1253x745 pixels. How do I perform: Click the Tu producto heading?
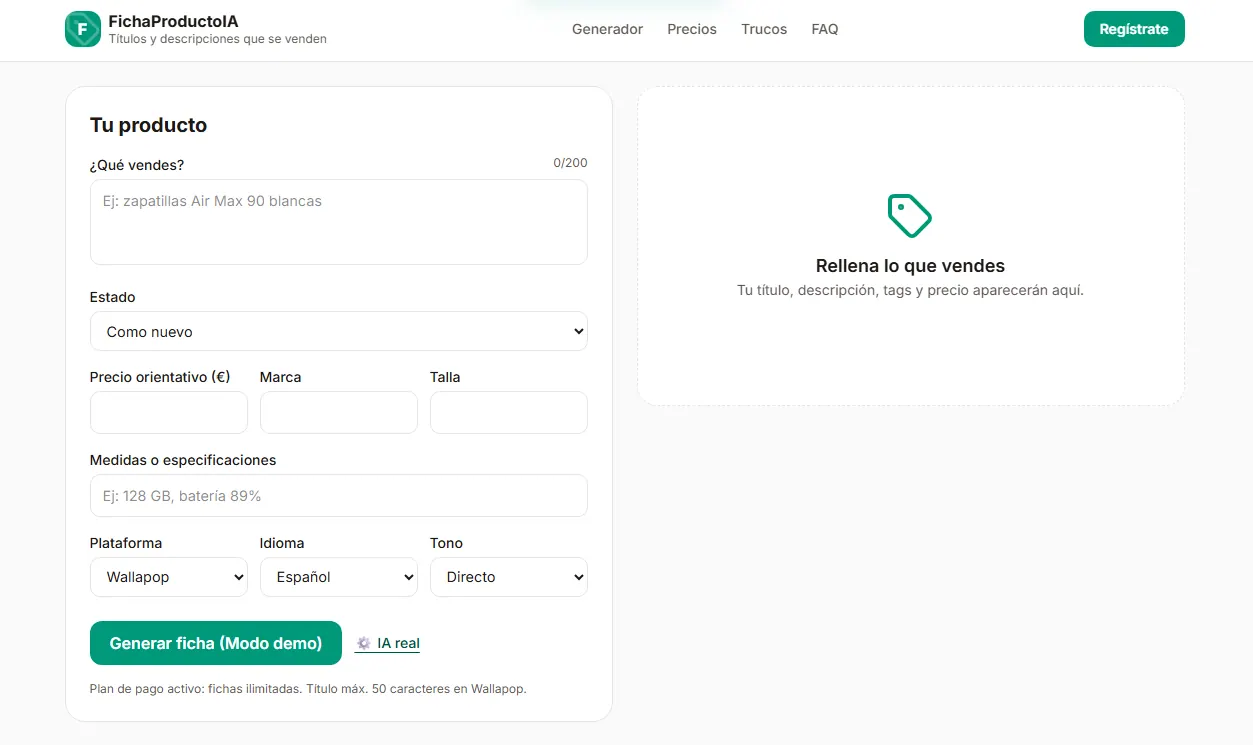click(x=148, y=125)
